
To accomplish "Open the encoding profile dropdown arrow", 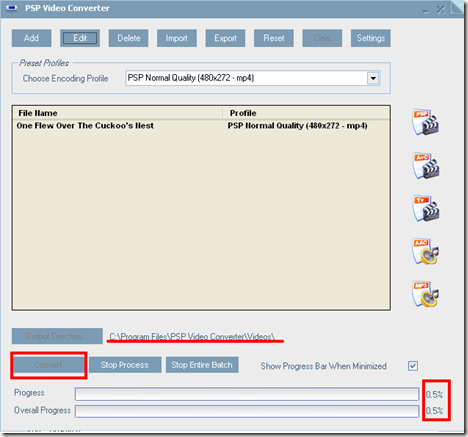I will pyautogui.click(x=373, y=78).
